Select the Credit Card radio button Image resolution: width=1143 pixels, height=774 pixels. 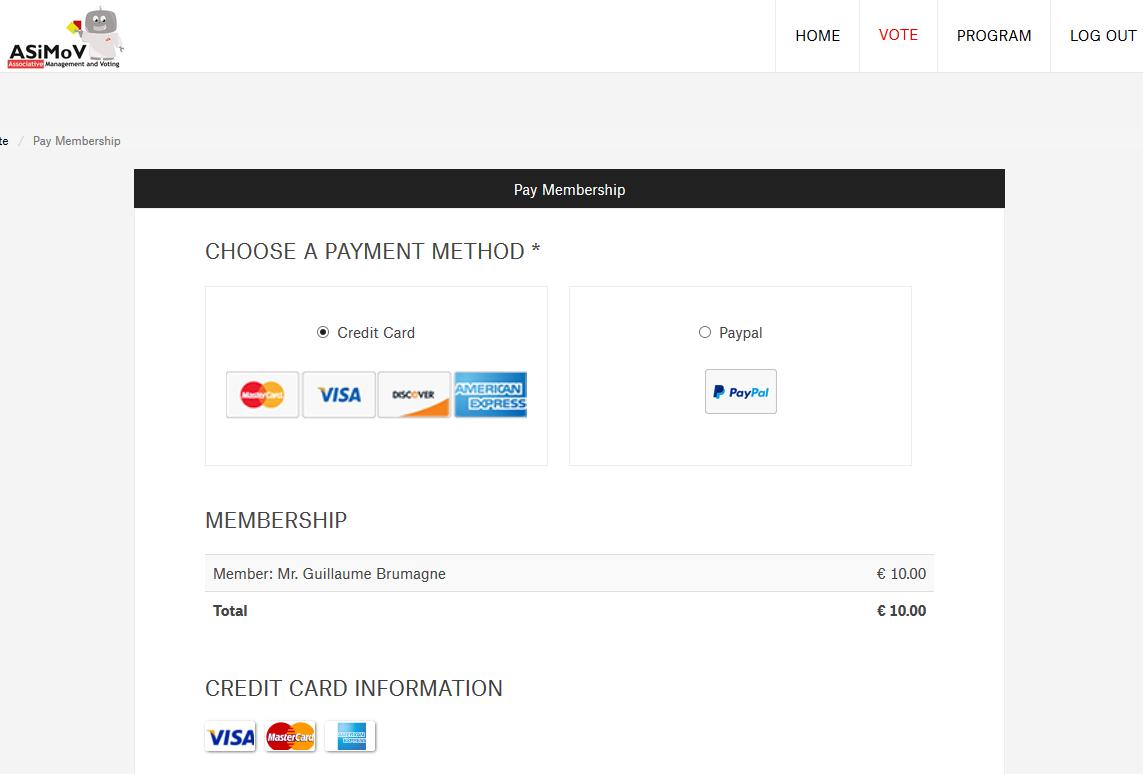click(x=323, y=332)
